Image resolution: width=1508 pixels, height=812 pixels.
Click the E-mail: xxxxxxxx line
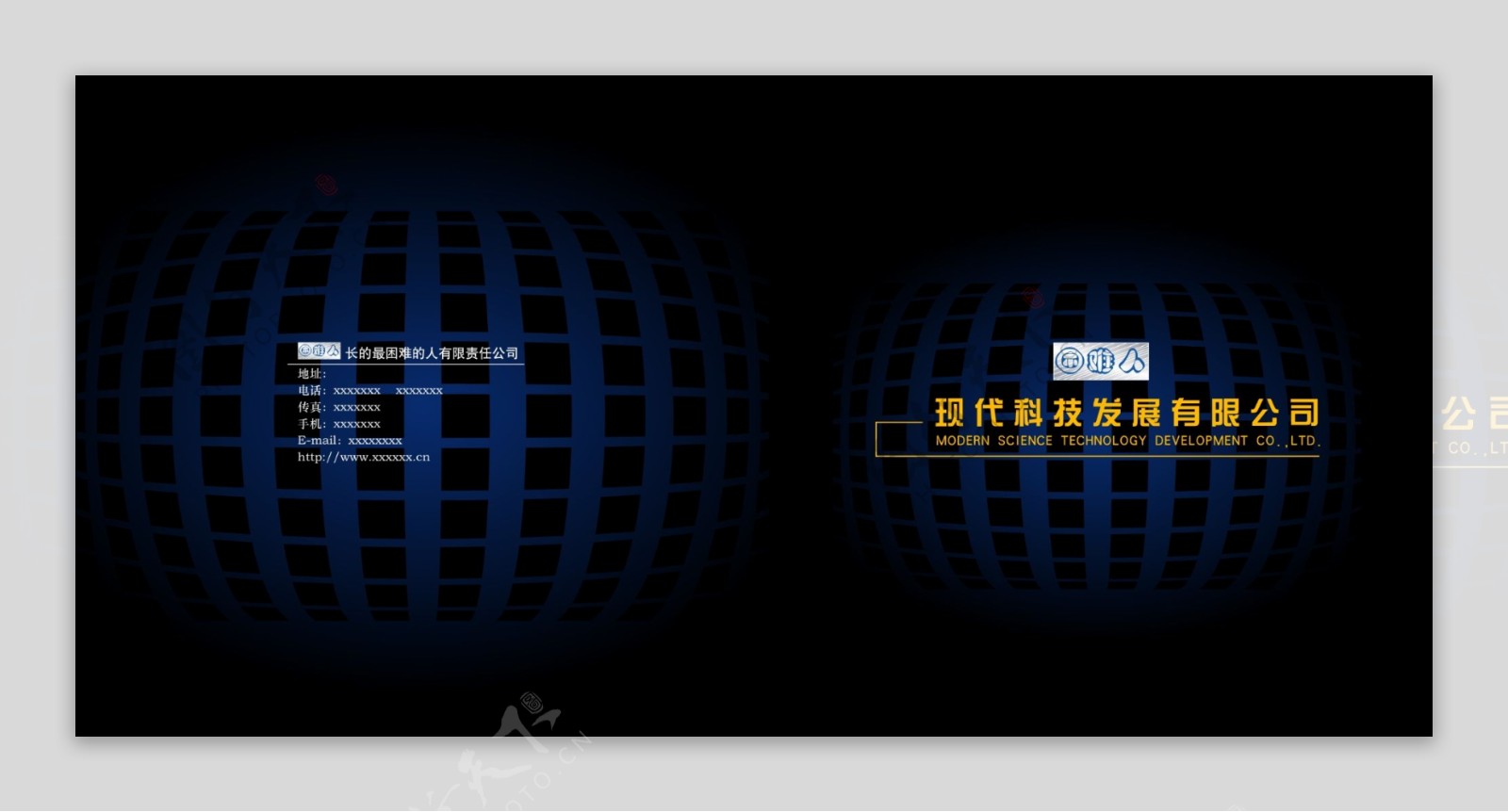pyautogui.click(x=350, y=441)
